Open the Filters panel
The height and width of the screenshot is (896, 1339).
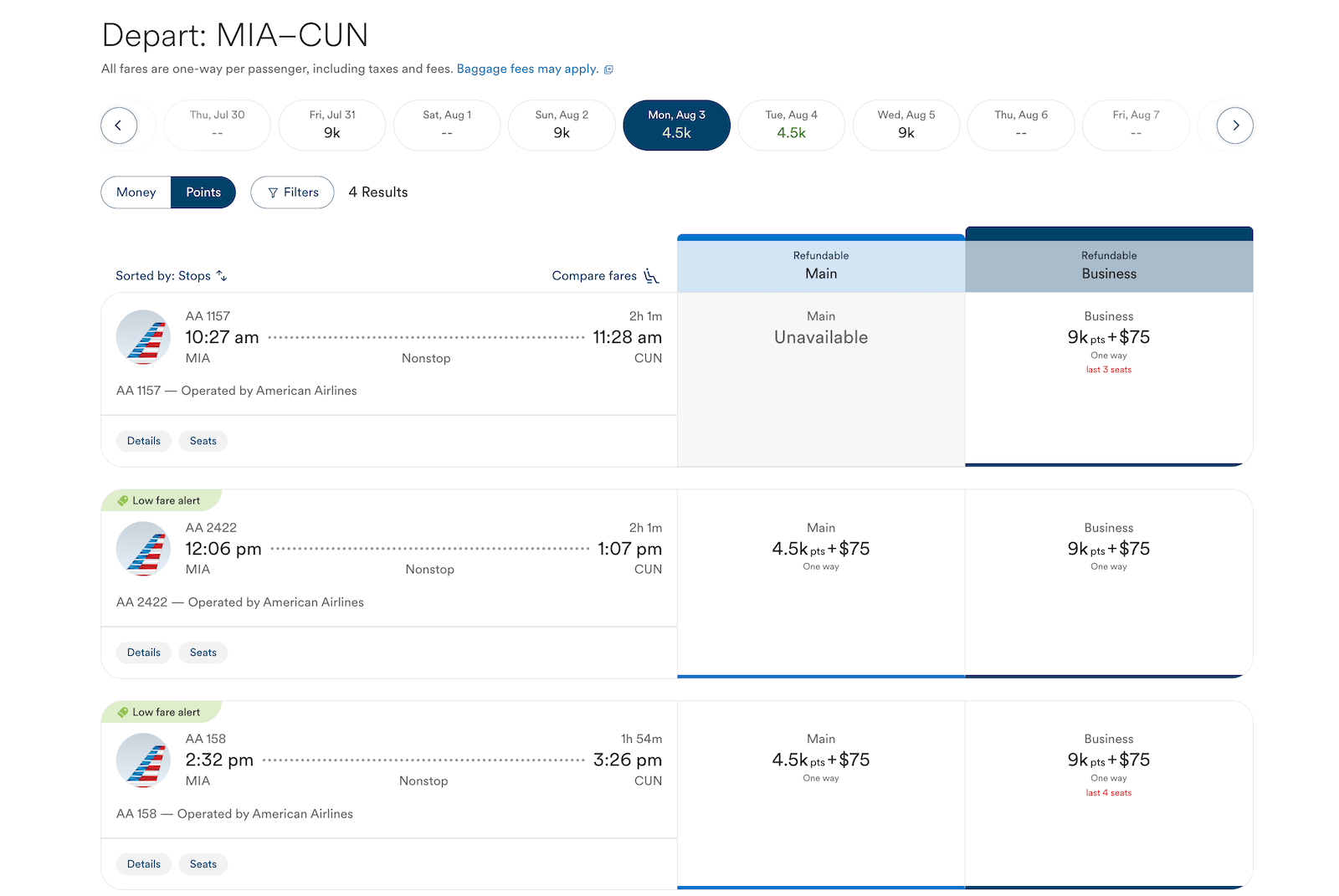(293, 192)
